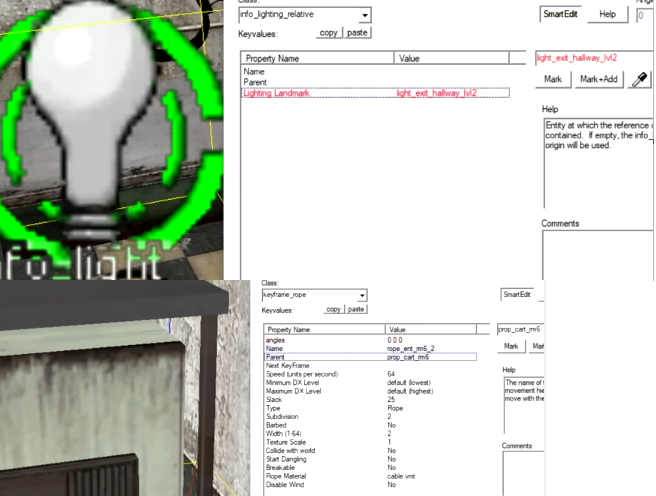Select the Breakable property row

370,468
